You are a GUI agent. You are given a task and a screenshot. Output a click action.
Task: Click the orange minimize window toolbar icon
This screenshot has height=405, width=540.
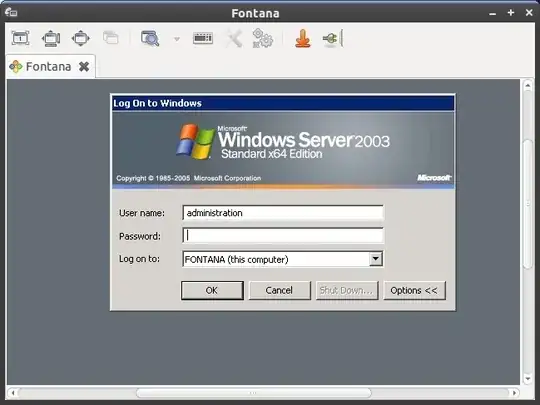(x=303, y=38)
